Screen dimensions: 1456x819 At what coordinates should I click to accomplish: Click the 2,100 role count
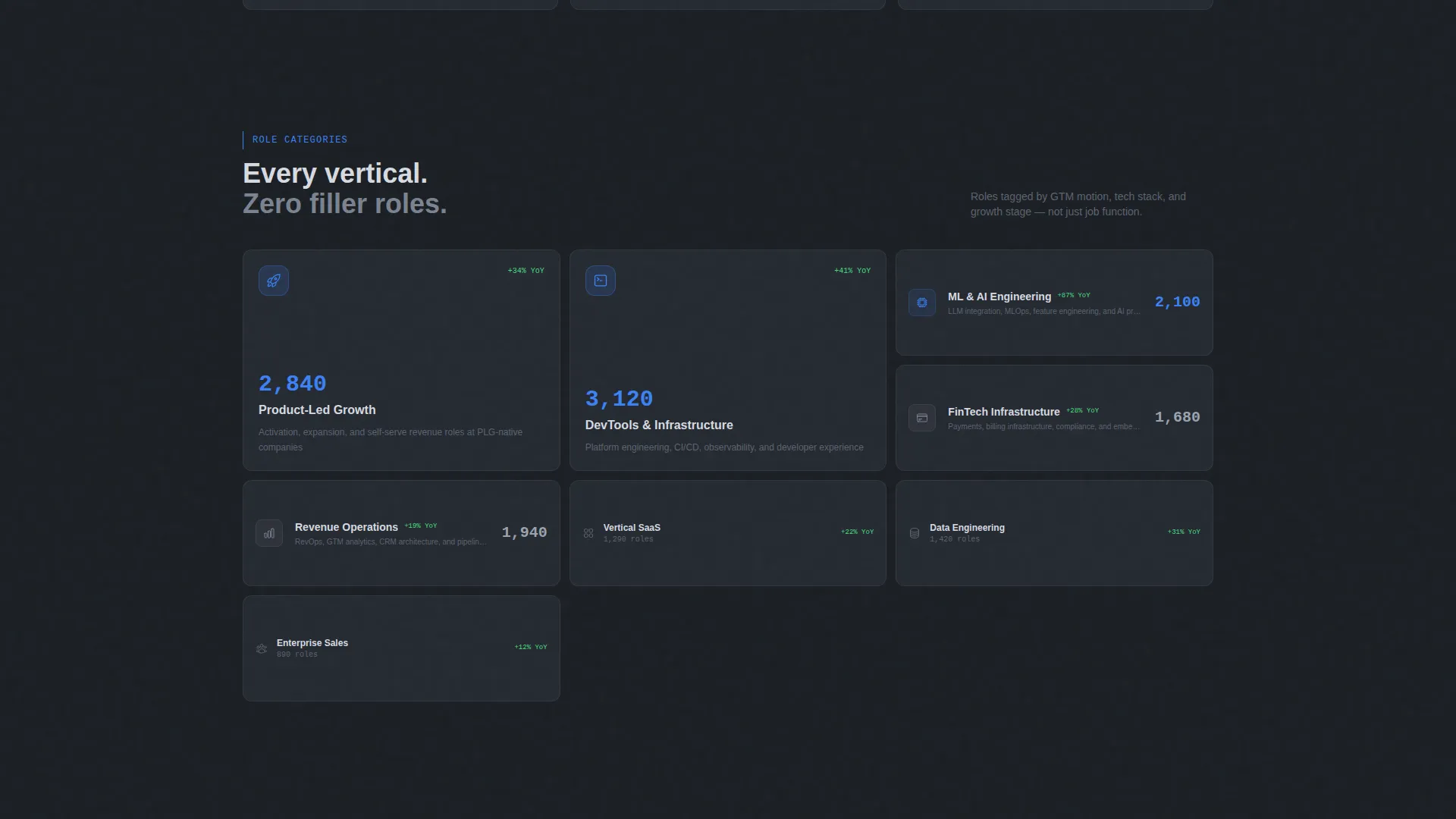tap(1177, 302)
